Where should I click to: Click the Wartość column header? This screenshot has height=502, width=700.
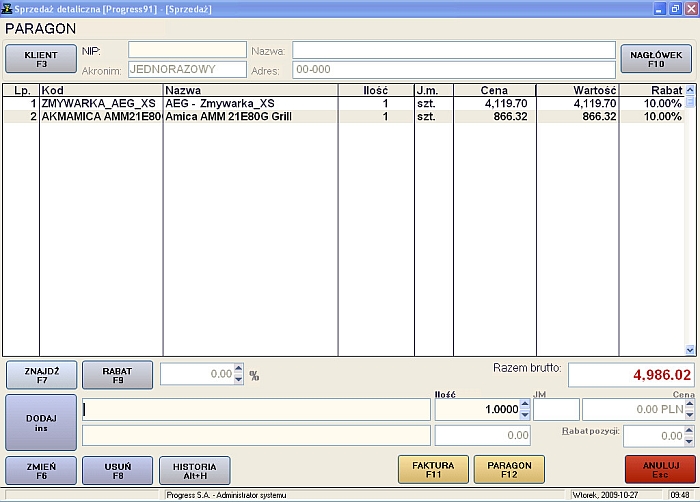[577, 90]
